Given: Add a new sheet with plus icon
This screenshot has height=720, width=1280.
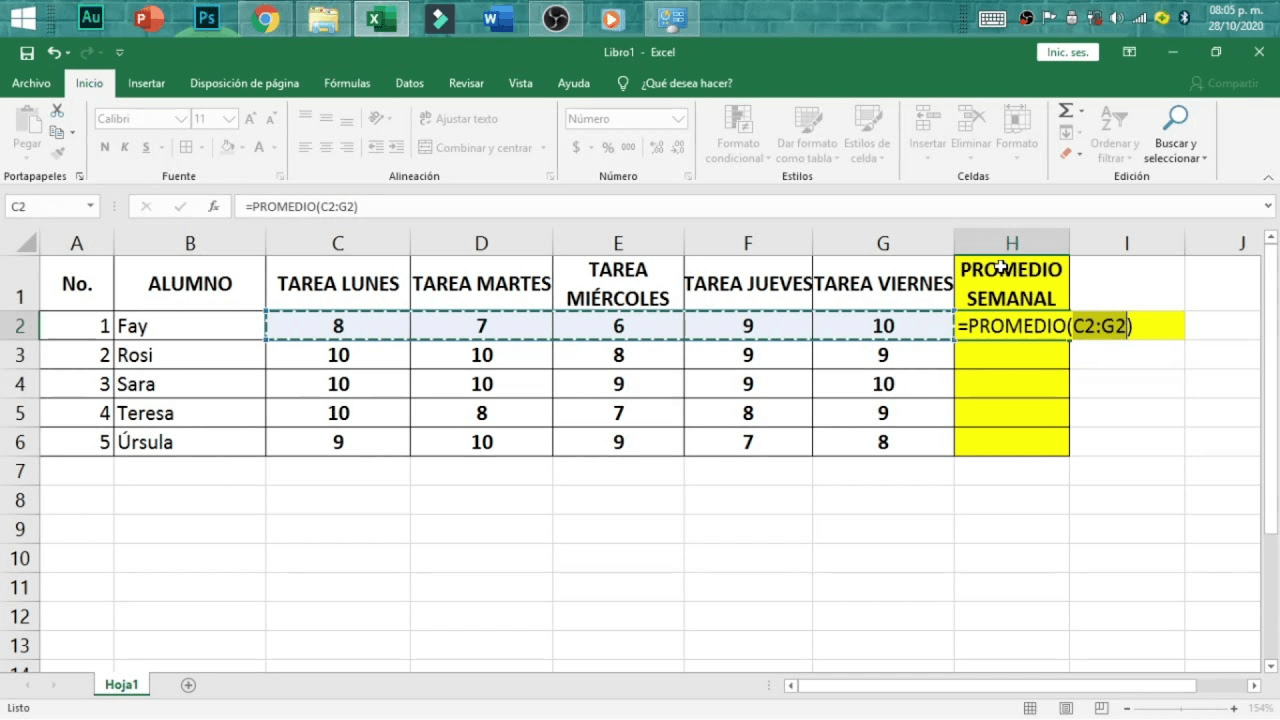Looking at the screenshot, I should coord(188,685).
